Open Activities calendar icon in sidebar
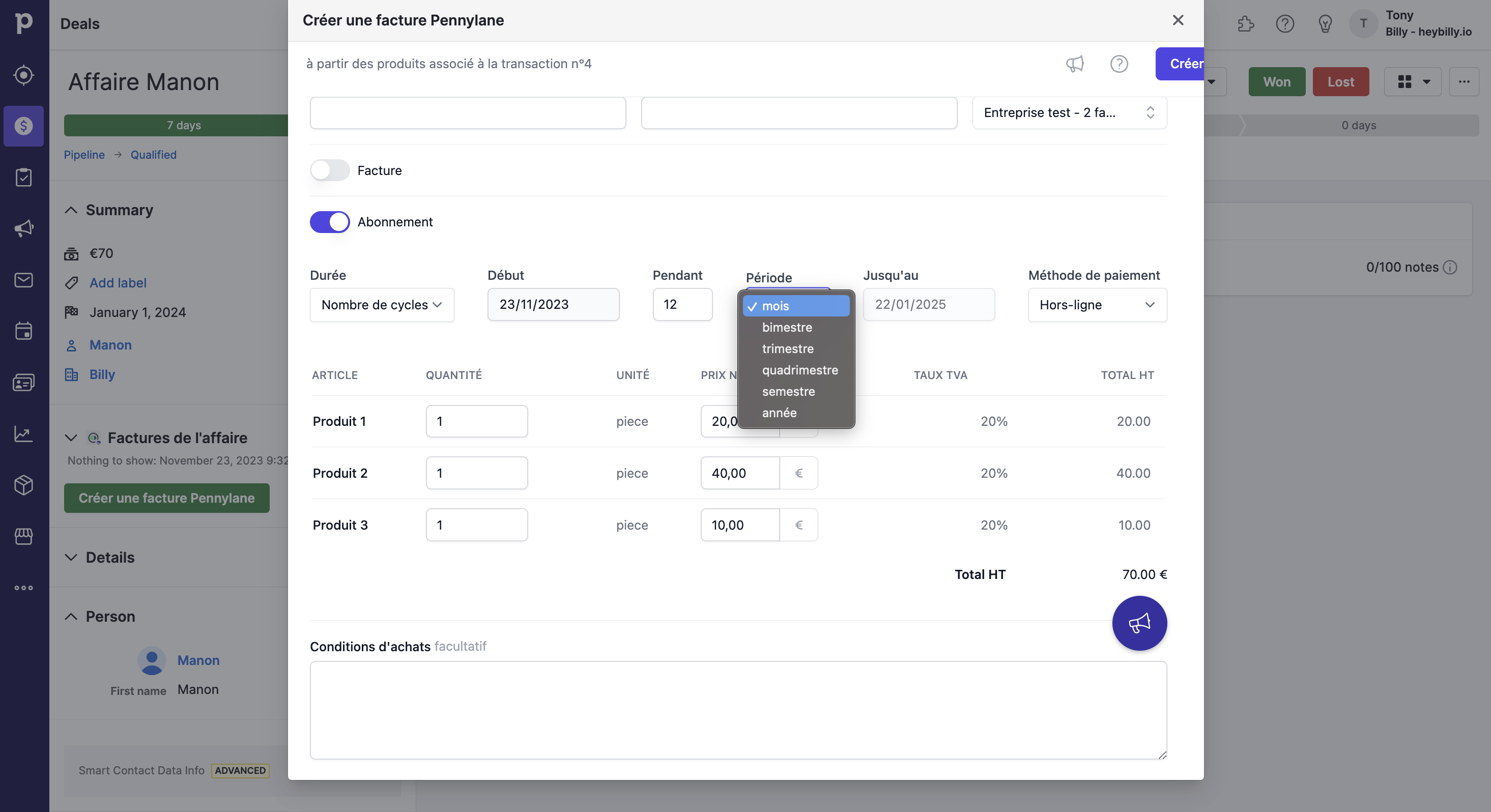Viewport: 1491px width, 812px height. coord(24,331)
